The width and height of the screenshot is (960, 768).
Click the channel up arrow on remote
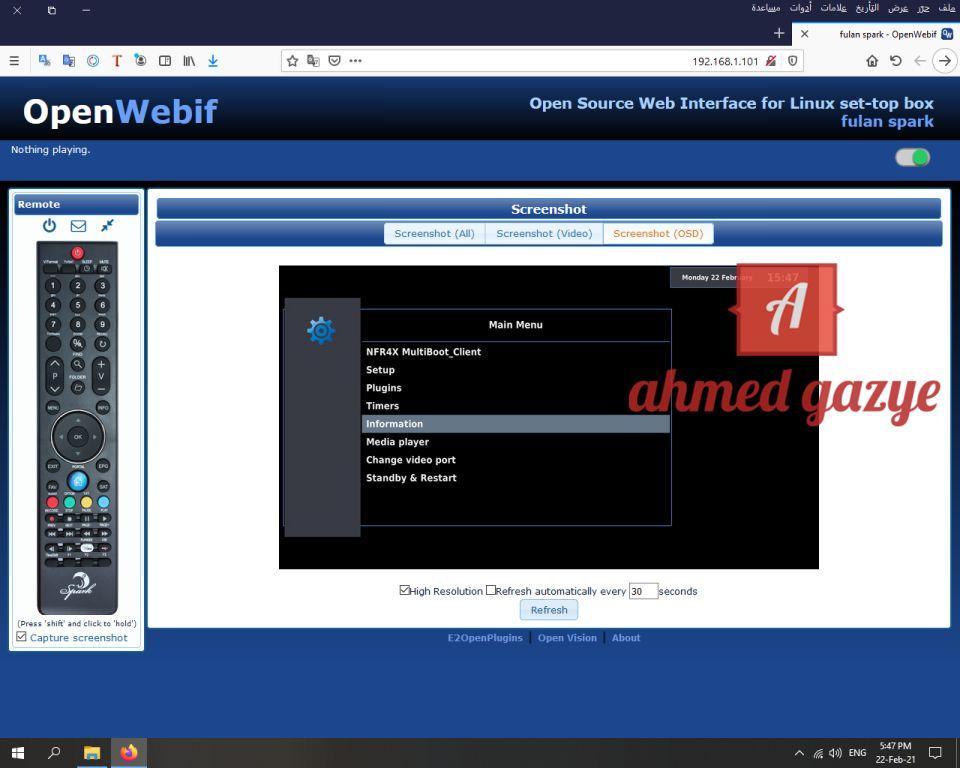[54, 364]
